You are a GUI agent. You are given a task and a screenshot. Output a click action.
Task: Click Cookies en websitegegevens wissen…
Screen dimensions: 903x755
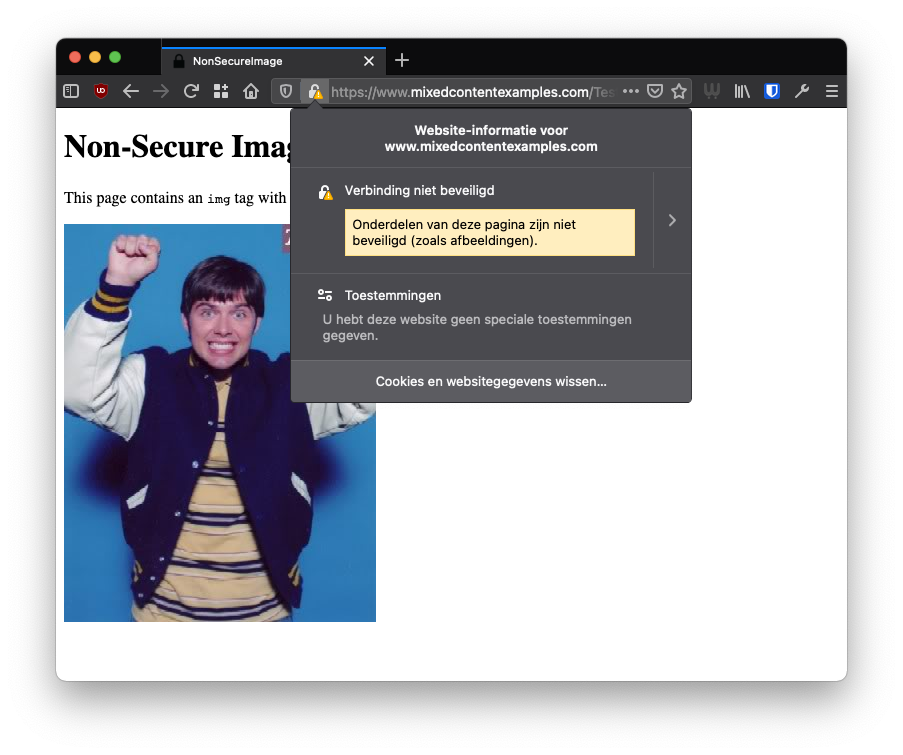click(x=491, y=381)
